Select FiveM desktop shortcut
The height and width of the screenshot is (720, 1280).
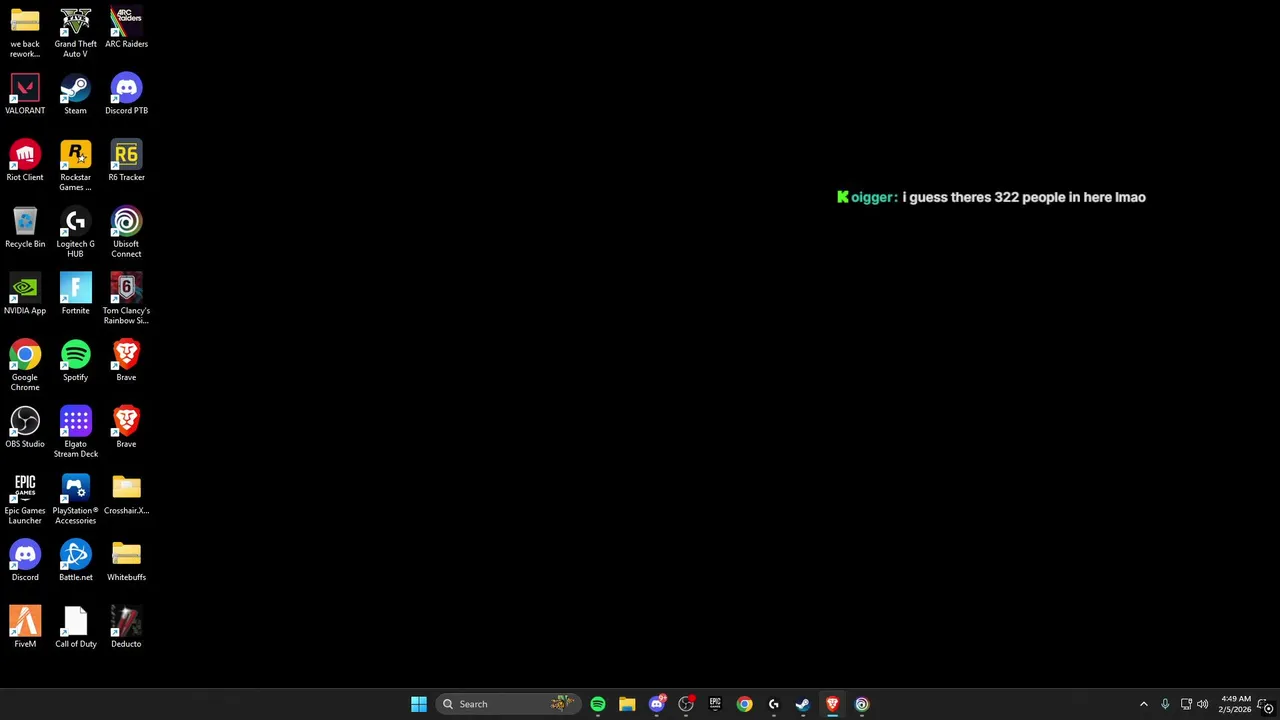click(25, 628)
